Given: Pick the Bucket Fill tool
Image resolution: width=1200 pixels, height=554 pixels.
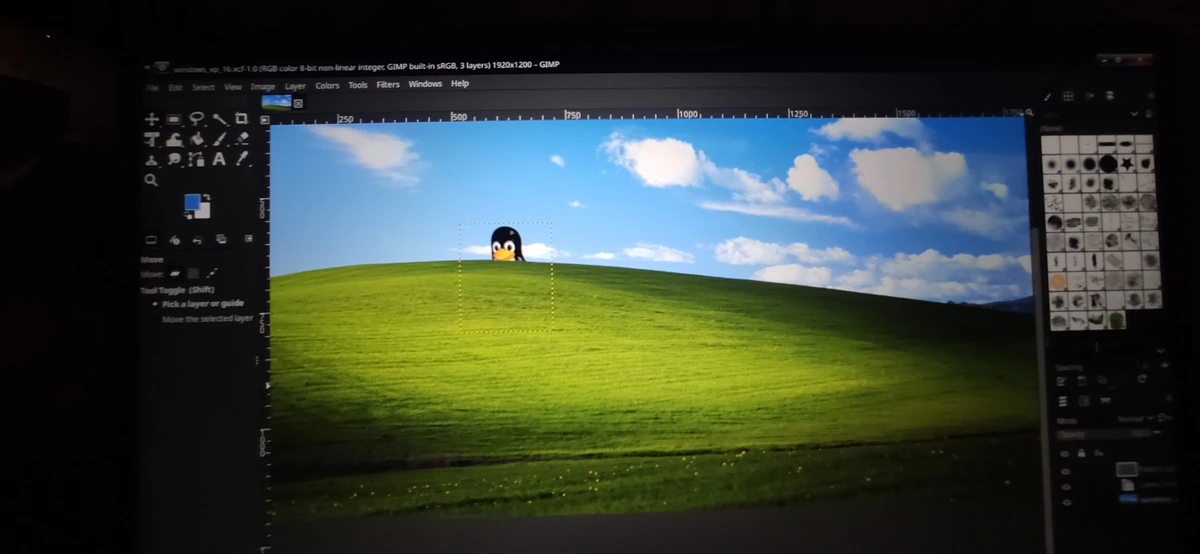Looking at the screenshot, I should pos(197,140).
